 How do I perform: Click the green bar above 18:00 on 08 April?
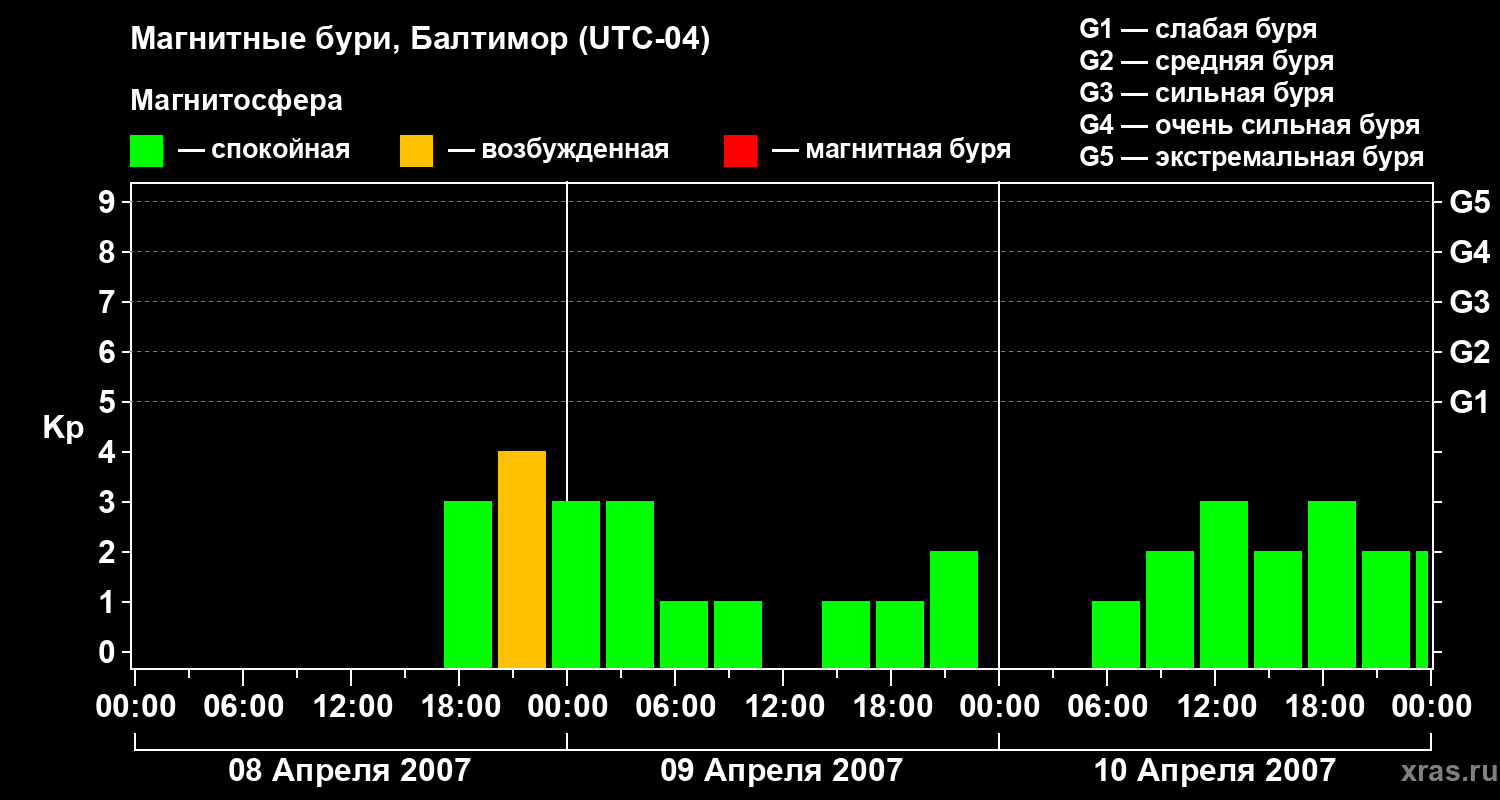coord(468,584)
